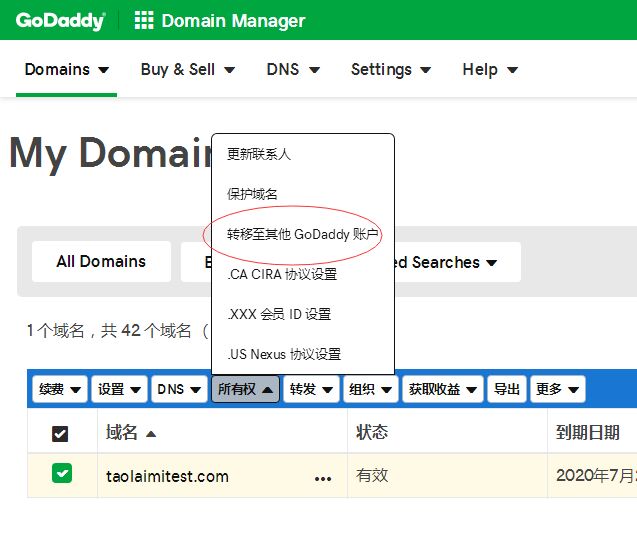Image resolution: width=637 pixels, height=543 pixels.
Task: Toggle the select-all checkbox in table header
Action: coord(60,433)
